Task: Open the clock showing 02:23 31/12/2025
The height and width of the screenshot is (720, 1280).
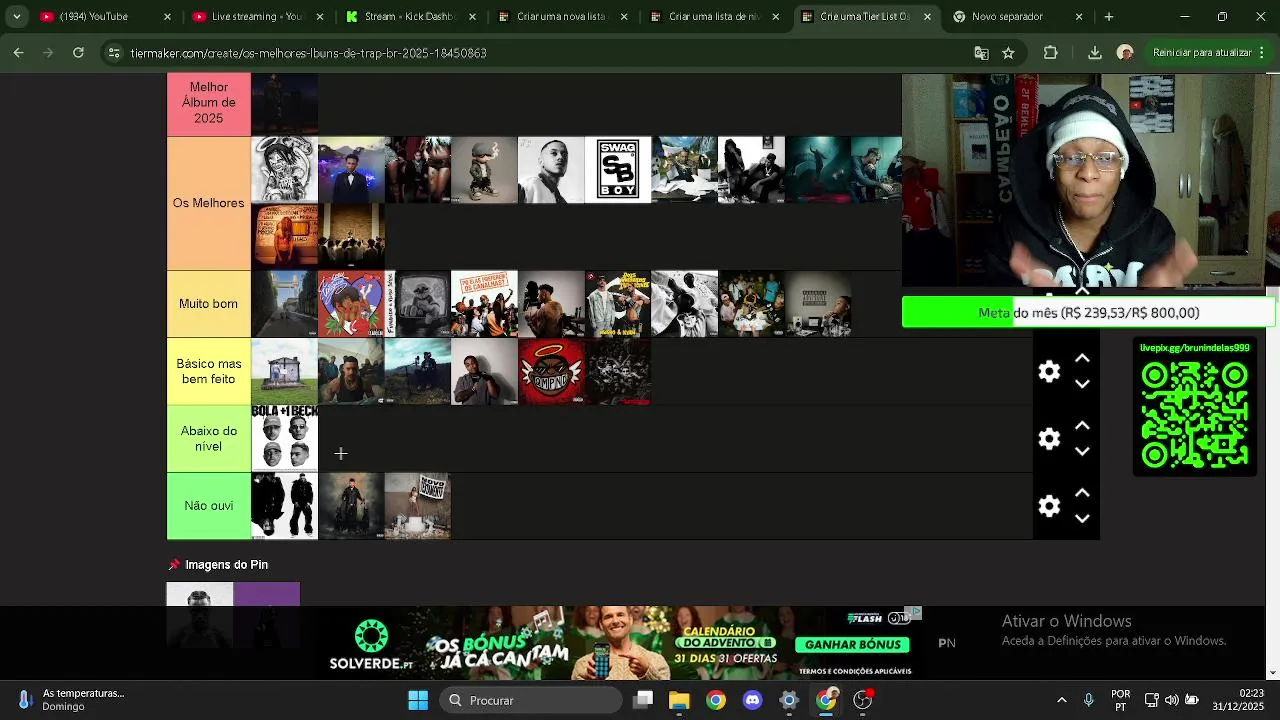Action: click(x=1238, y=700)
